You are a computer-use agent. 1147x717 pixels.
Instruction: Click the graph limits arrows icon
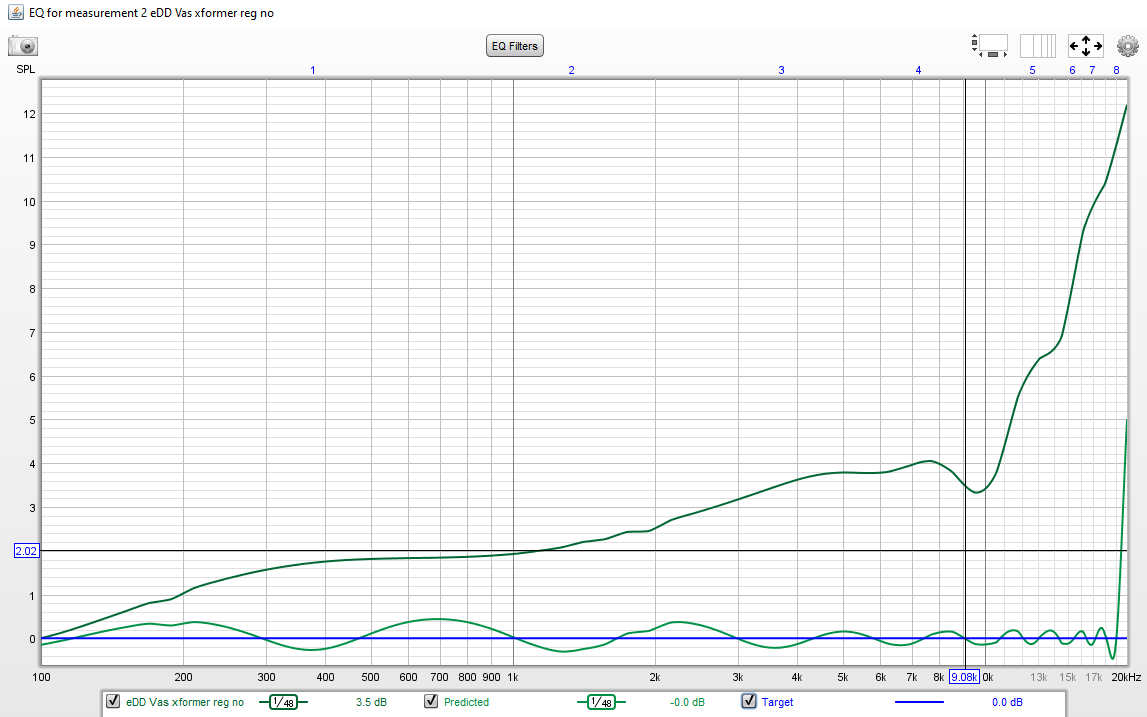(1086, 45)
